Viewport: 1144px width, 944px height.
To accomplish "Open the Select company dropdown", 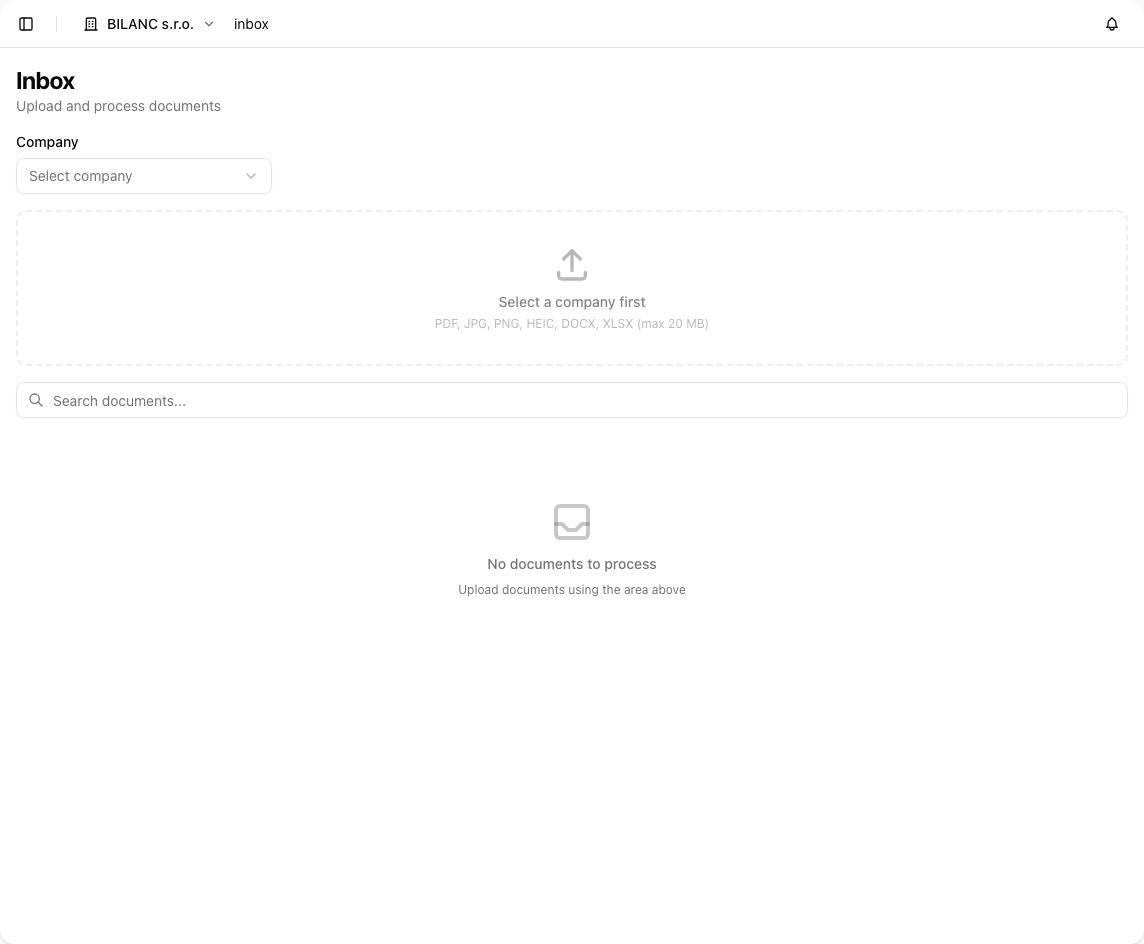I will pos(144,176).
